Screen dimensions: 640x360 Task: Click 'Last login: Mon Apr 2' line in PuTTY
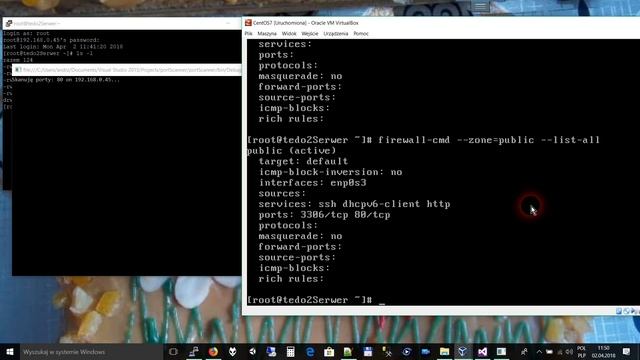point(63,47)
